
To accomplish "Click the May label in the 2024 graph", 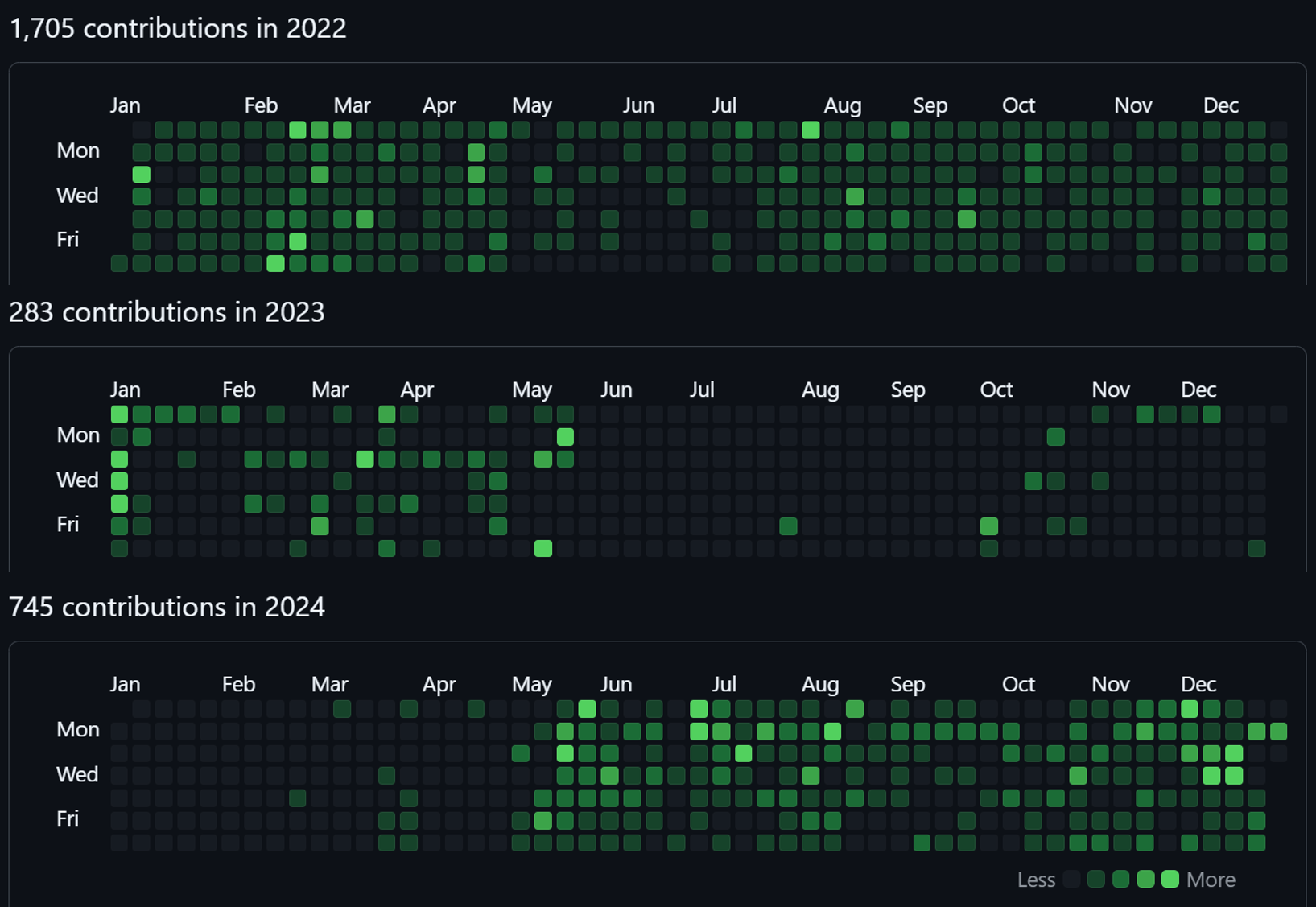I will pos(532,684).
